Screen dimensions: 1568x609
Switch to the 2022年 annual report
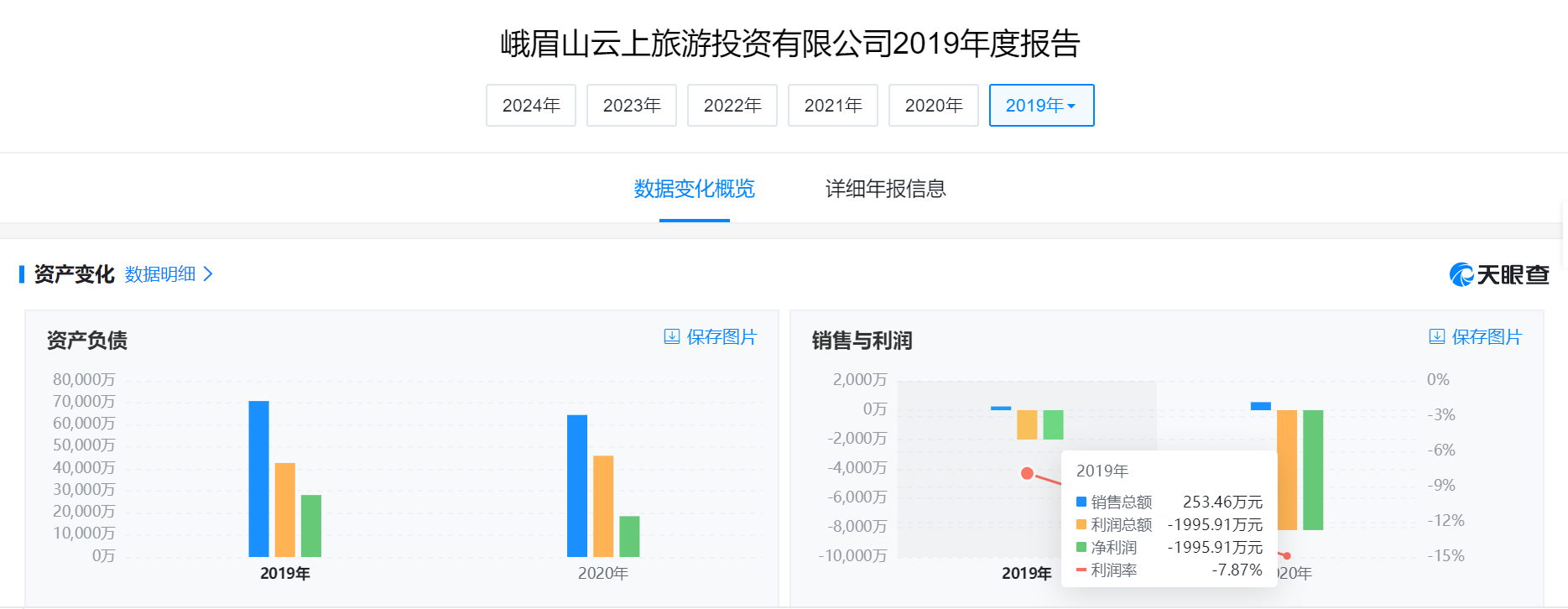732,106
